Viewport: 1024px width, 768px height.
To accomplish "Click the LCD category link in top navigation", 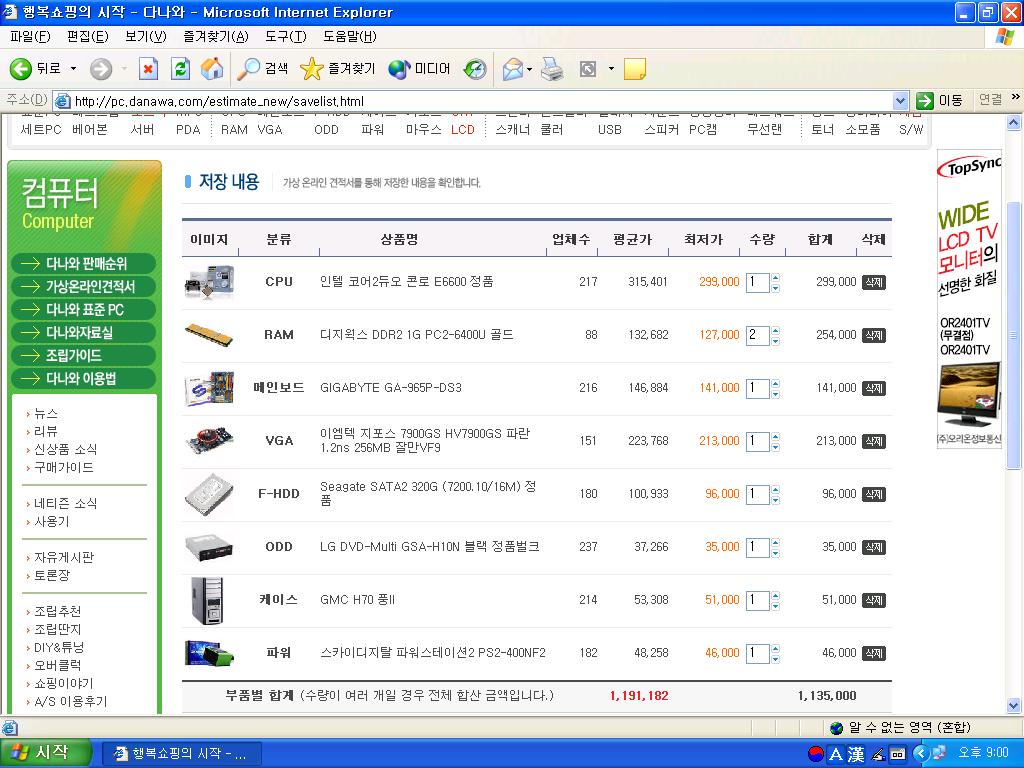I will 462,129.
